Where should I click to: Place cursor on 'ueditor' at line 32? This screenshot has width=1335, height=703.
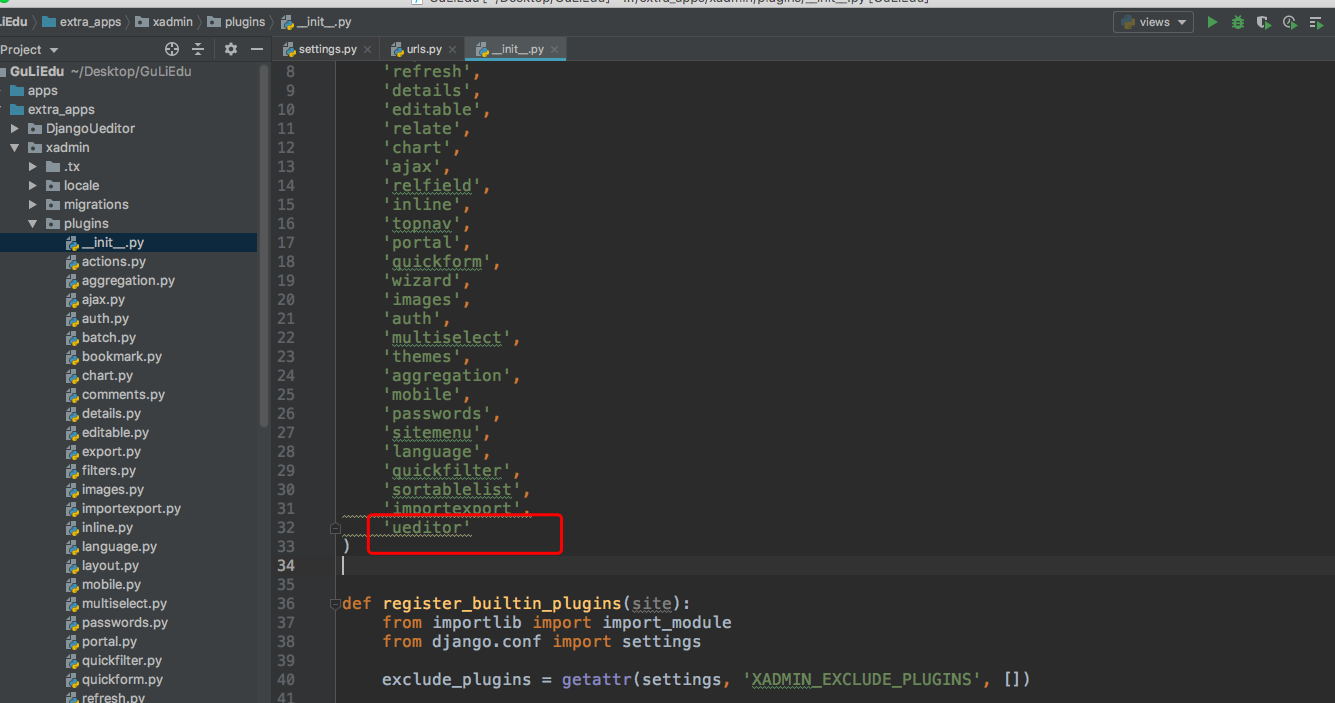(426, 527)
